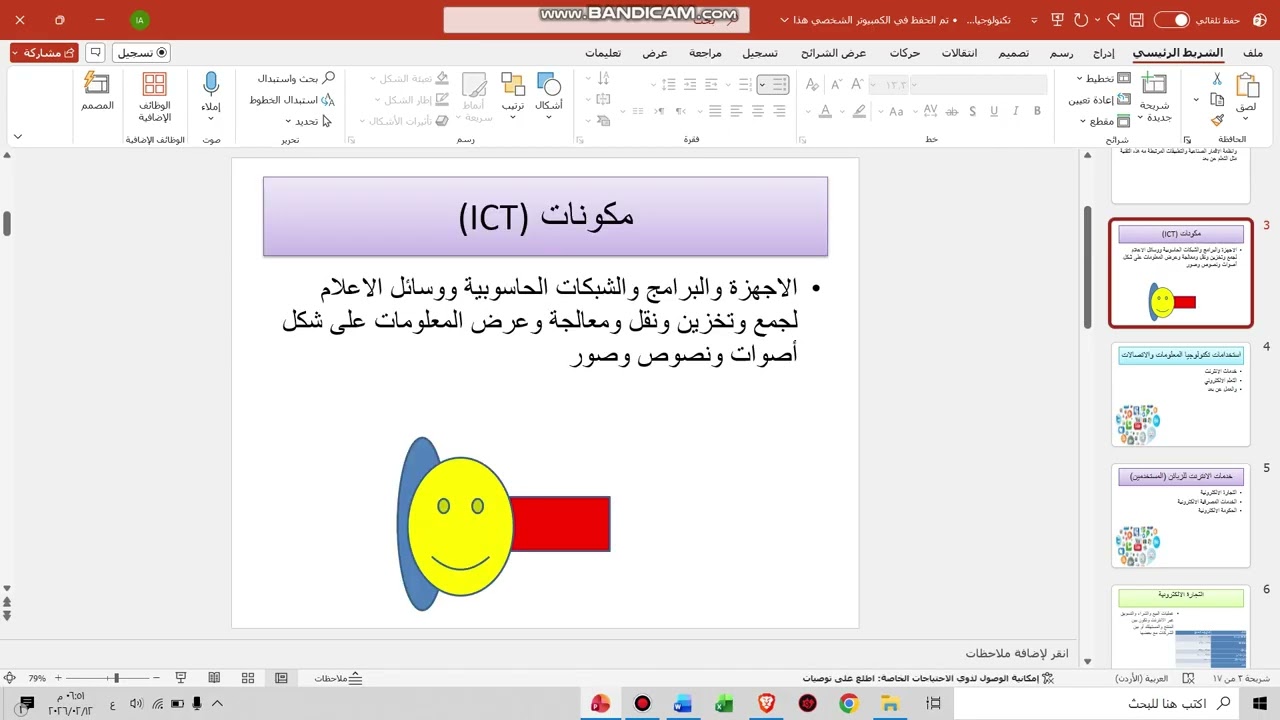
Task: Open the Drawing group dialog launcher
Action: click(353, 140)
